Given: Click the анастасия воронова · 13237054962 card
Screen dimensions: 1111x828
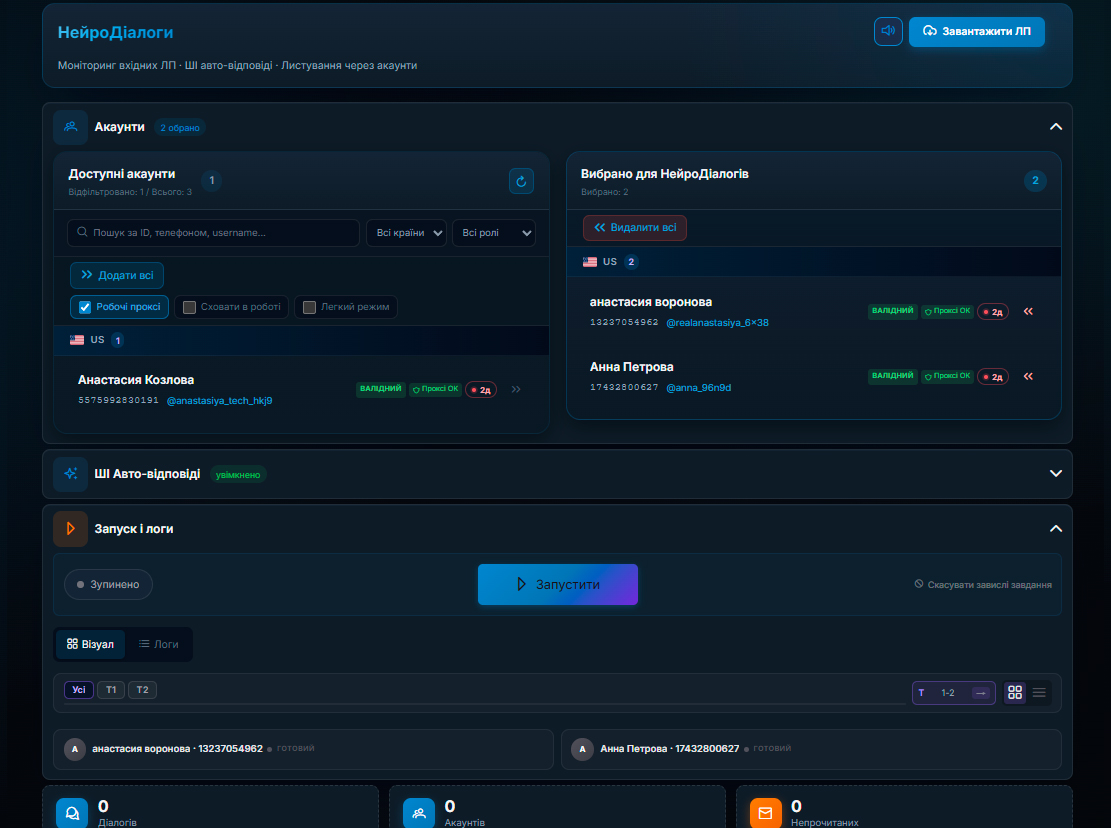Looking at the screenshot, I should 303,749.
